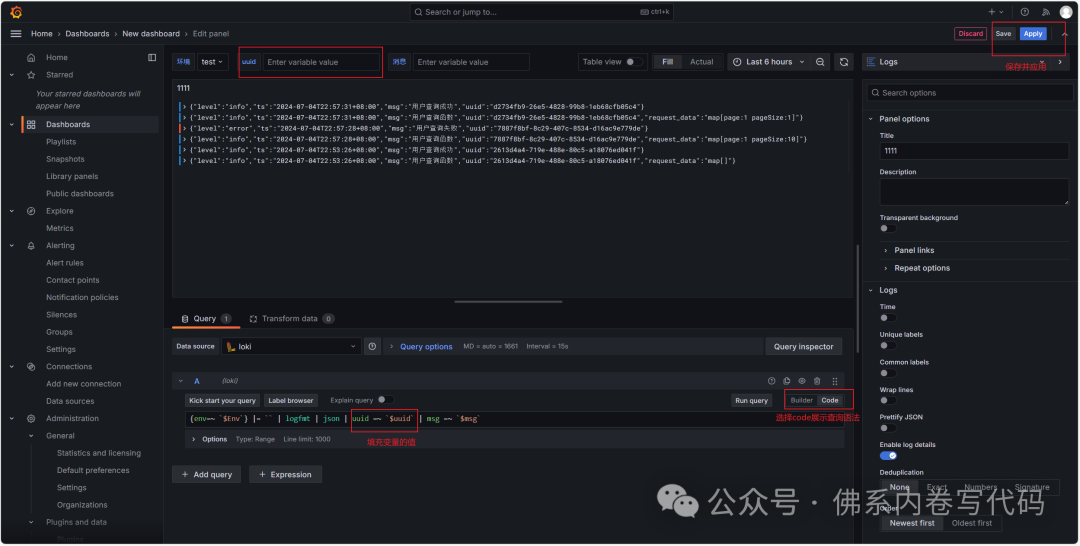Click the panel Title field

974,151
